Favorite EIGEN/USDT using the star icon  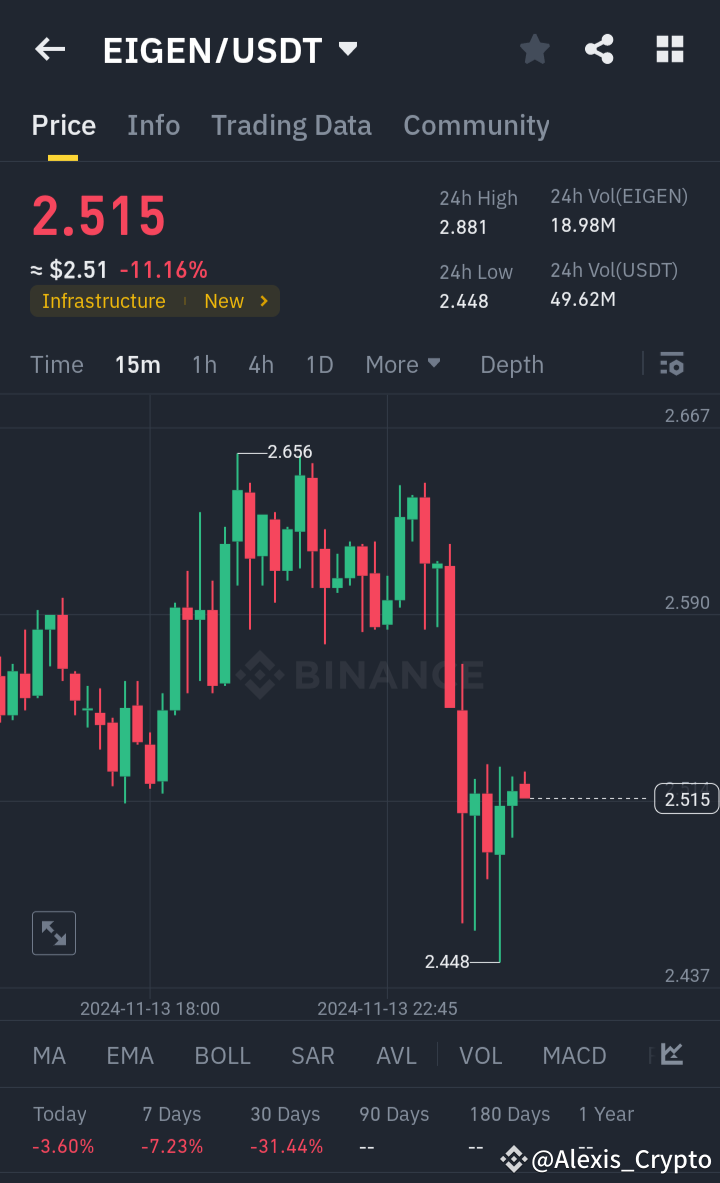coord(534,48)
